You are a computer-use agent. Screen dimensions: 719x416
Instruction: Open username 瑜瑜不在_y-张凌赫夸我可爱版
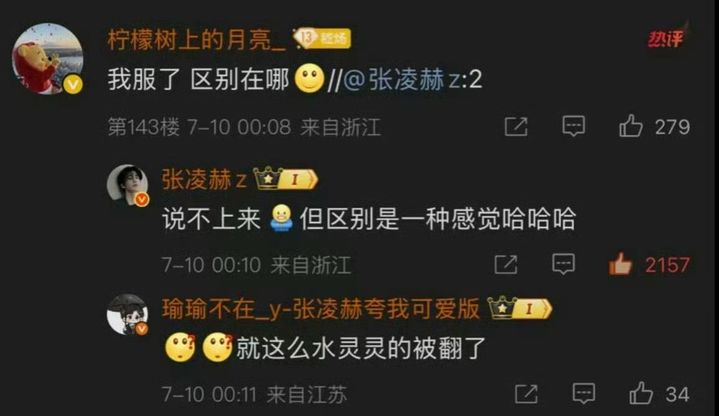[x=321, y=309]
